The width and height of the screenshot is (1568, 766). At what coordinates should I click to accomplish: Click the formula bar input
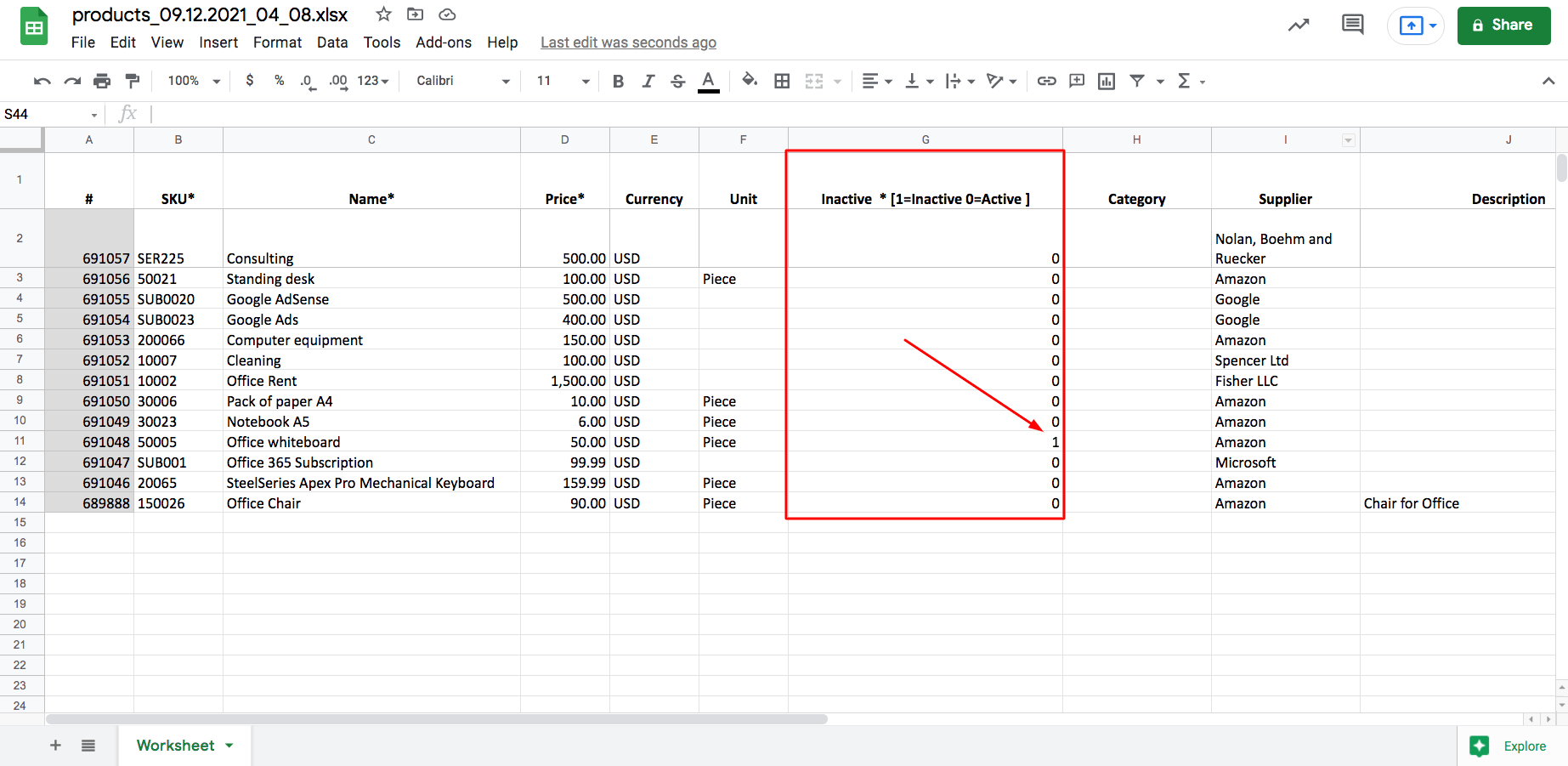[x=858, y=114]
